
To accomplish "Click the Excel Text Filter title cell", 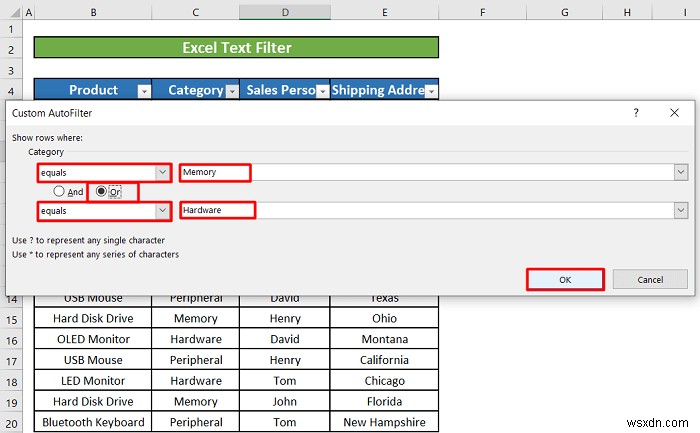I will tap(236, 47).
